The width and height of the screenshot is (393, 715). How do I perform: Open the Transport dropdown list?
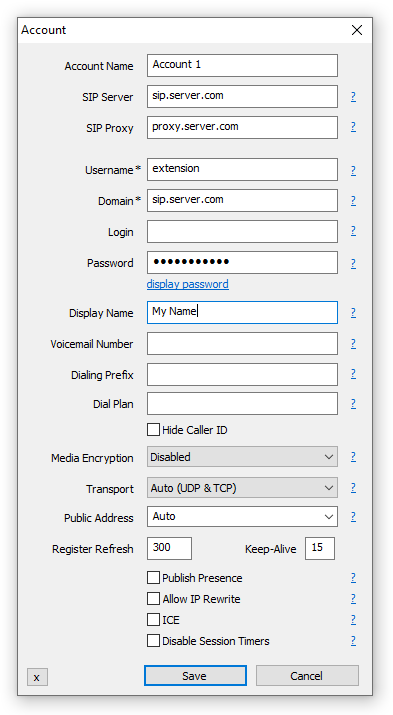pos(242,488)
